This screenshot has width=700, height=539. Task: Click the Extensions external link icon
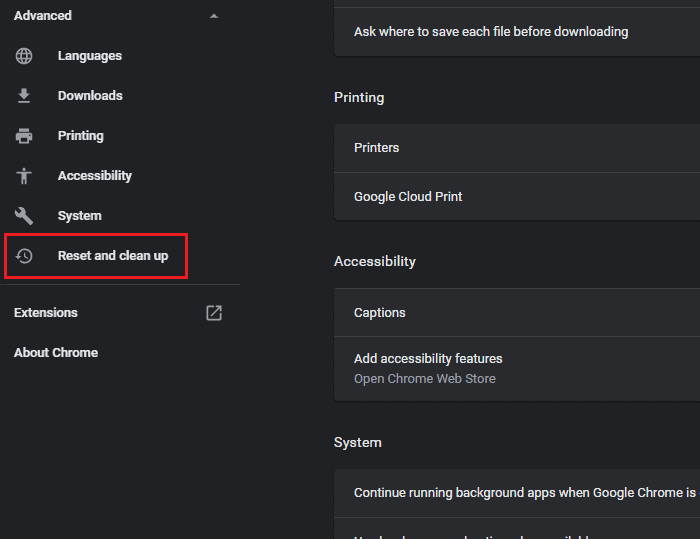coord(214,313)
